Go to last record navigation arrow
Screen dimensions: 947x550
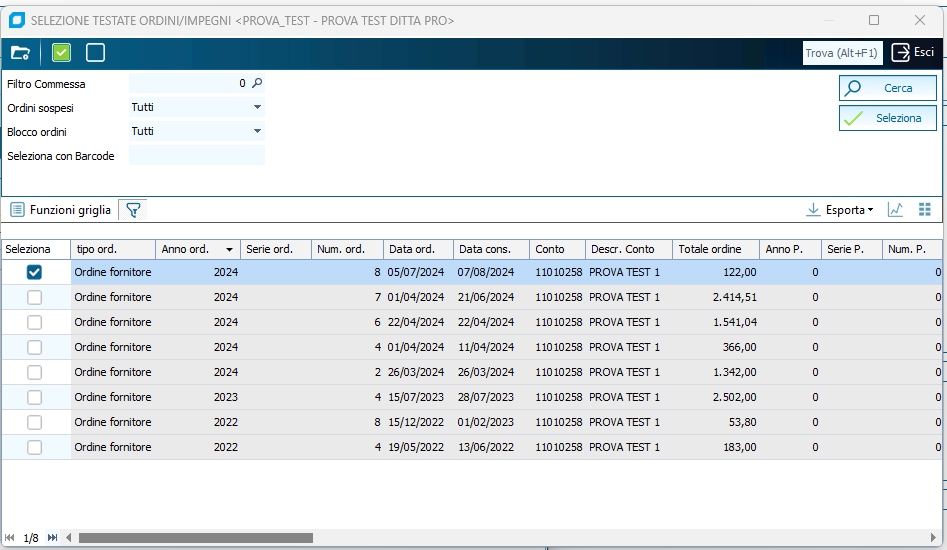click(53, 537)
